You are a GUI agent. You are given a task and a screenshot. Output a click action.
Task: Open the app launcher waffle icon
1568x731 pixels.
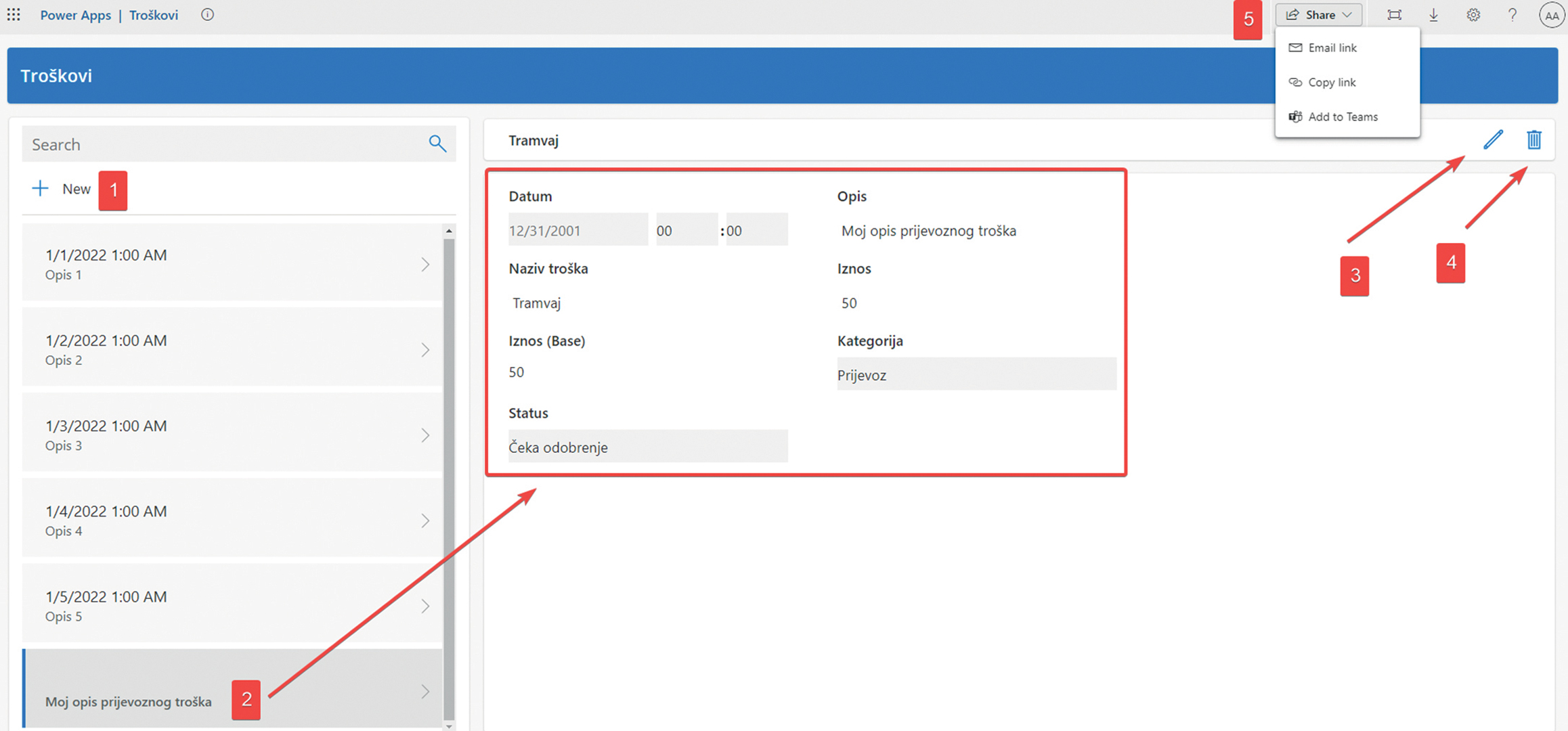(x=14, y=14)
